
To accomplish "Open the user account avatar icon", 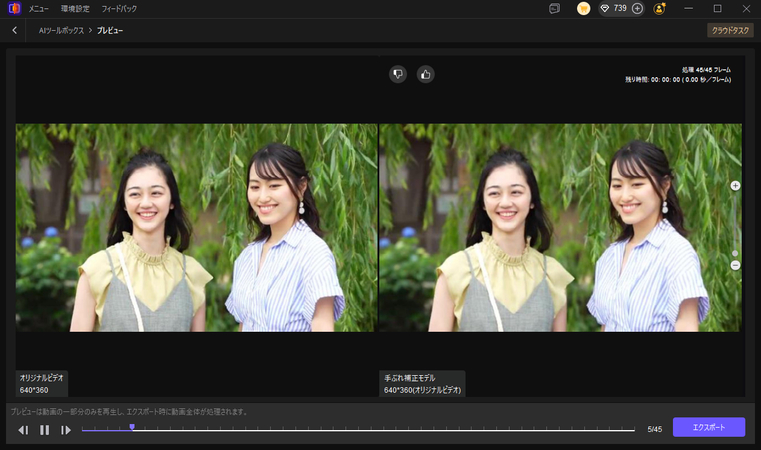I will [659, 8].
